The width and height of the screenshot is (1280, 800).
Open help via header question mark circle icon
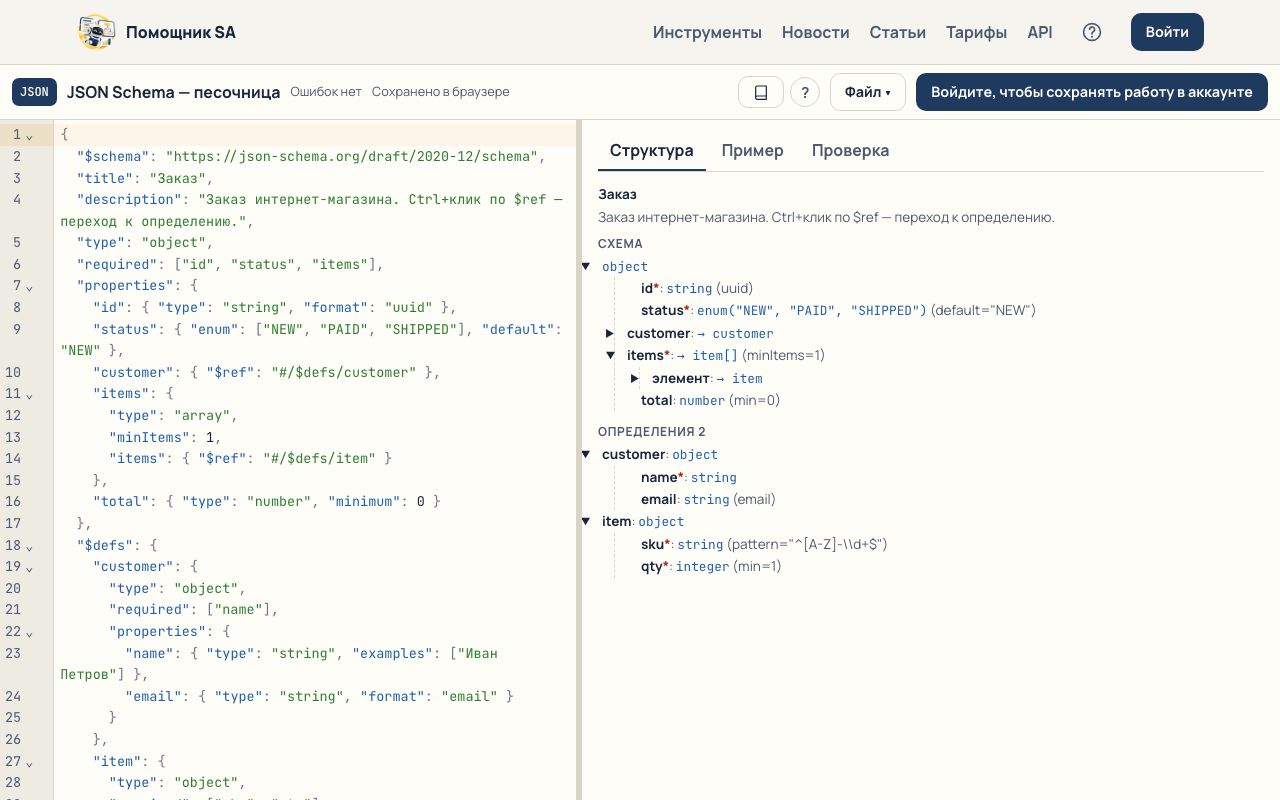coord(1092,32)
